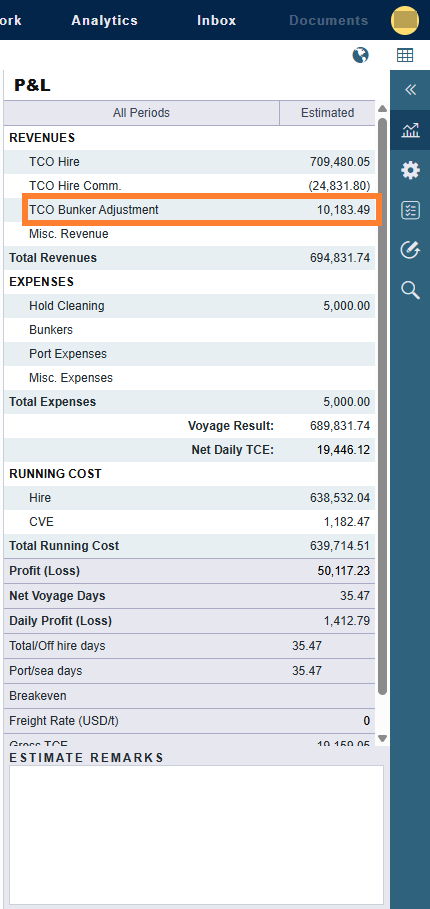
Task: Click the Voyage Result label
Action: (x=231, y=426)
